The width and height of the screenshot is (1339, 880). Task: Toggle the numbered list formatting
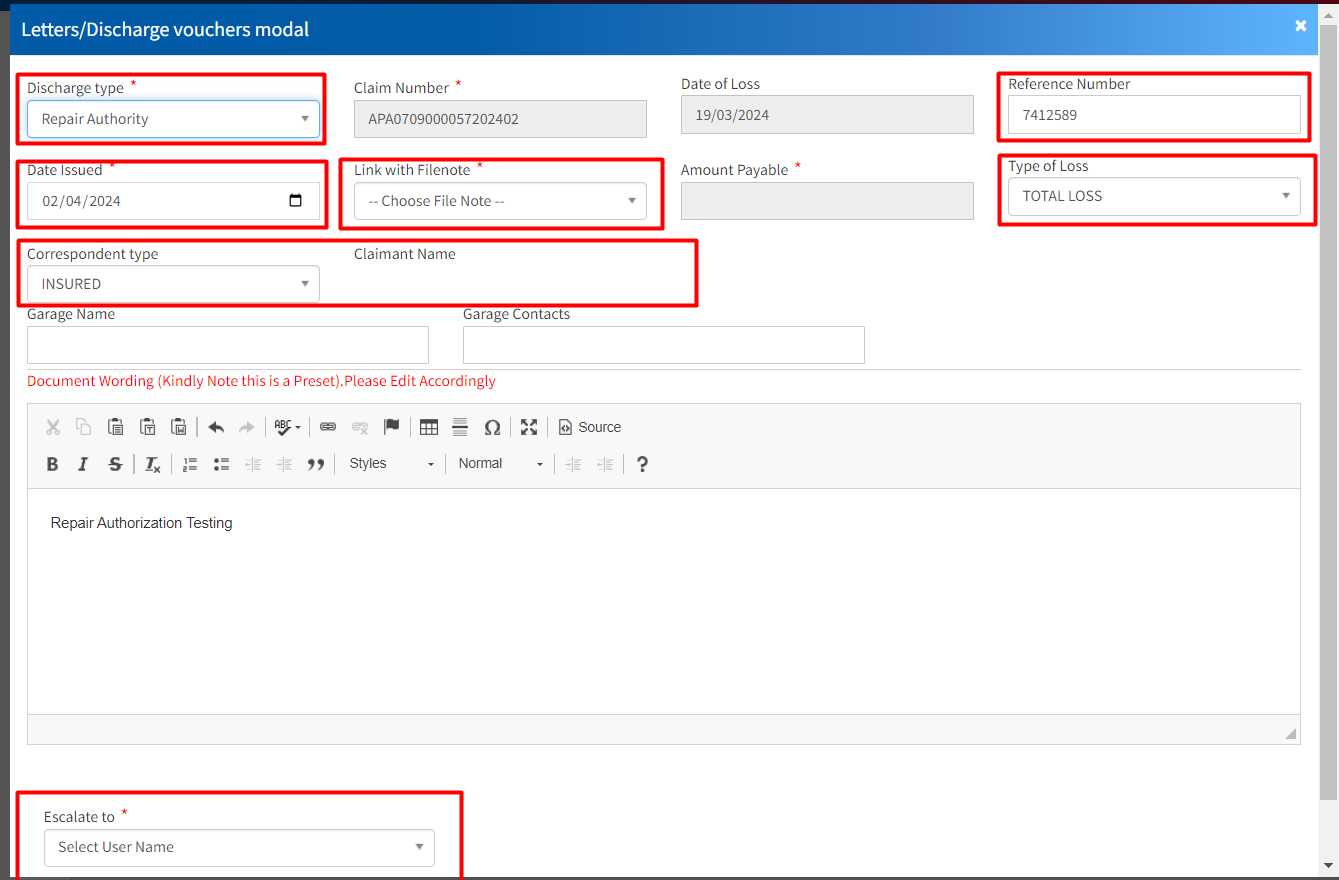point(190,464)
